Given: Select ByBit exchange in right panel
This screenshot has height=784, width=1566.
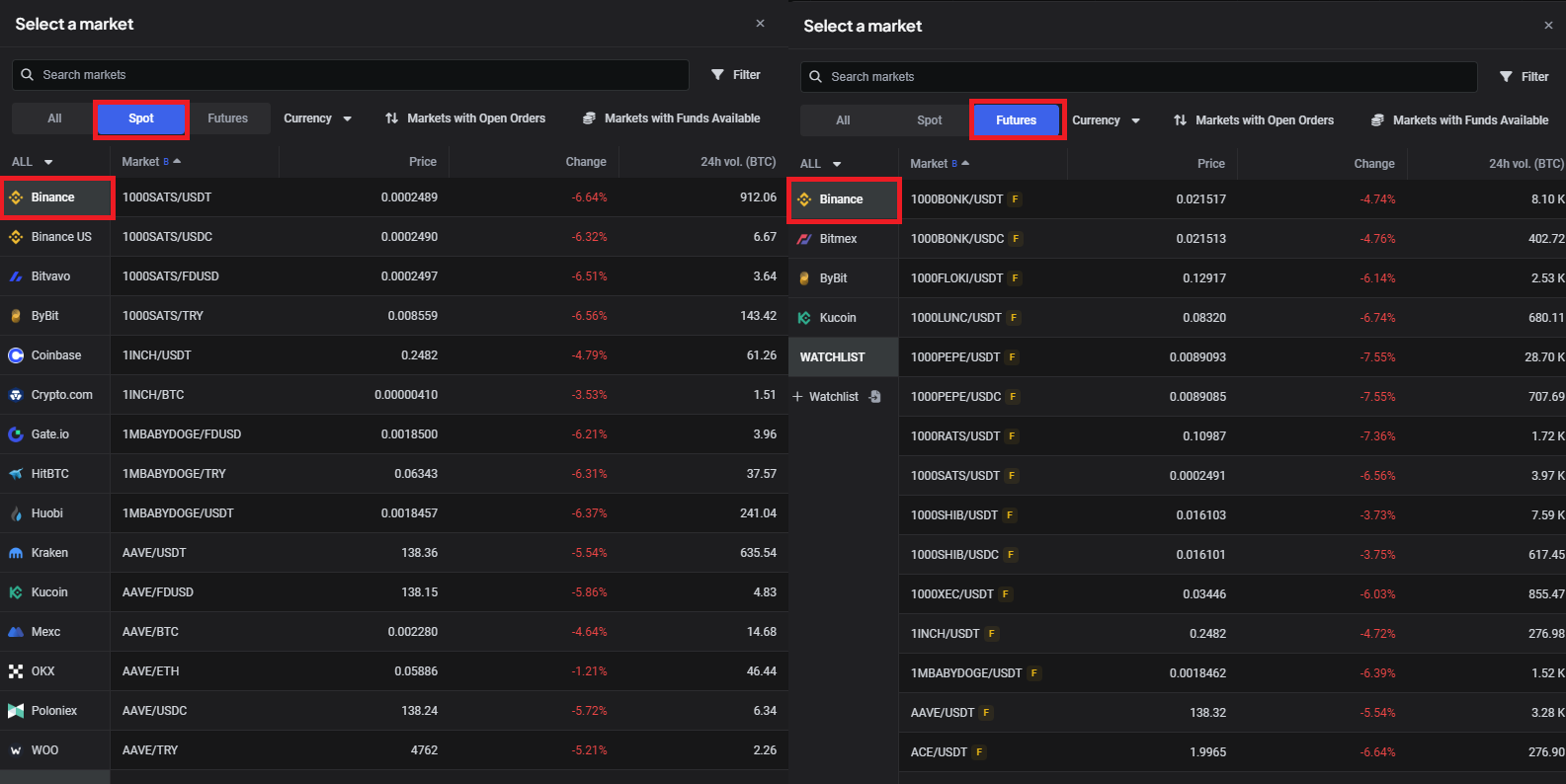Looking at the screenshot, I should coord(843,278).
